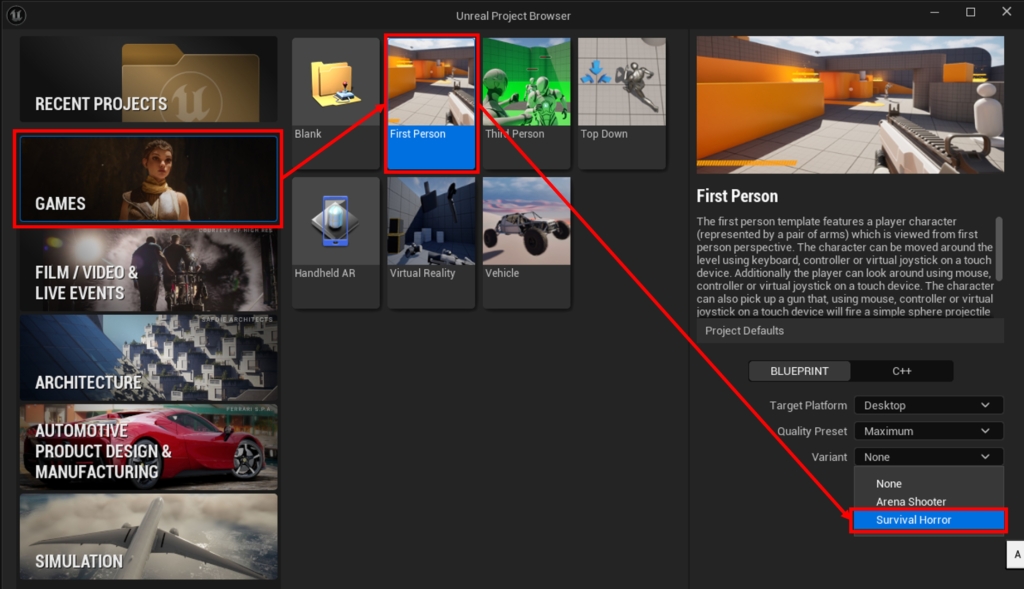
Task: Collapse the Variant dropdown
Action: pos(928,457)
